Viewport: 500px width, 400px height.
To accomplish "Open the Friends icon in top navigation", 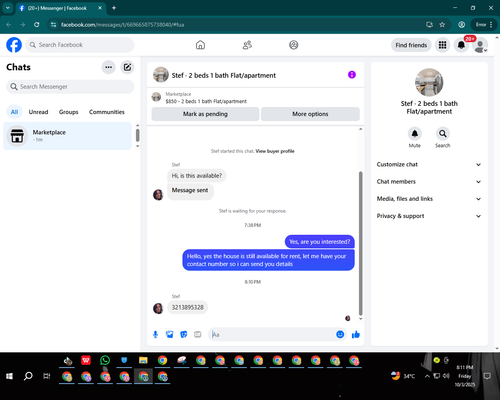I will coord(247,45).
